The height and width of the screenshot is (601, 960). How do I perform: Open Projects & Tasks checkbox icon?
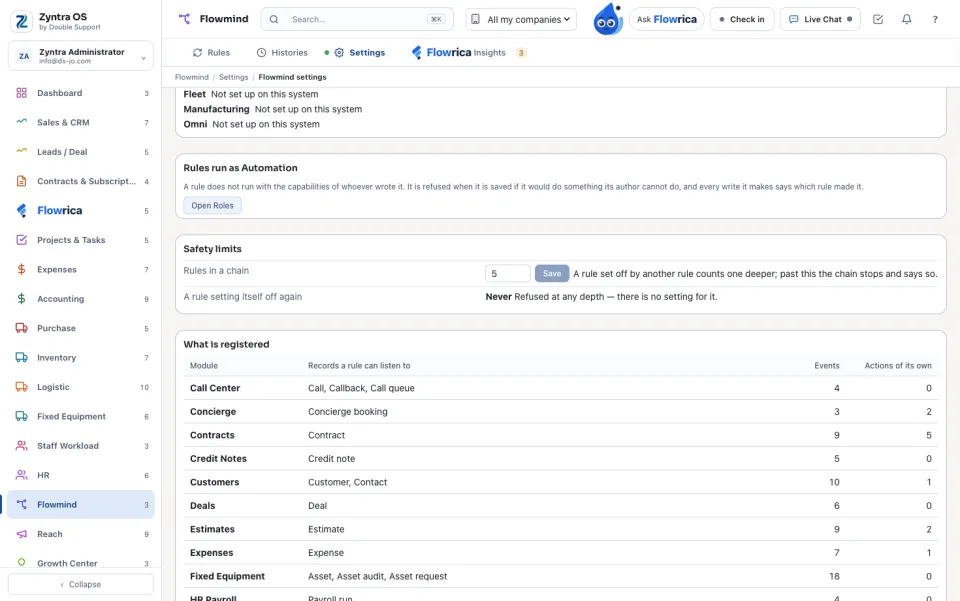coord(21,240)
